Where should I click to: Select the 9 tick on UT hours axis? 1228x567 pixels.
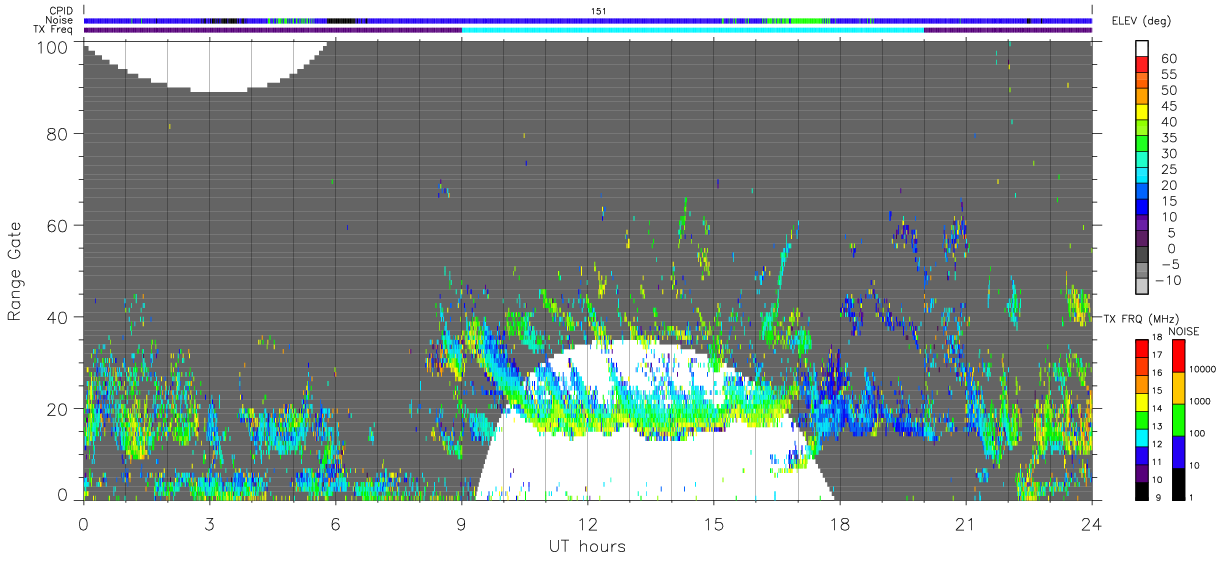tap(461, 524)
